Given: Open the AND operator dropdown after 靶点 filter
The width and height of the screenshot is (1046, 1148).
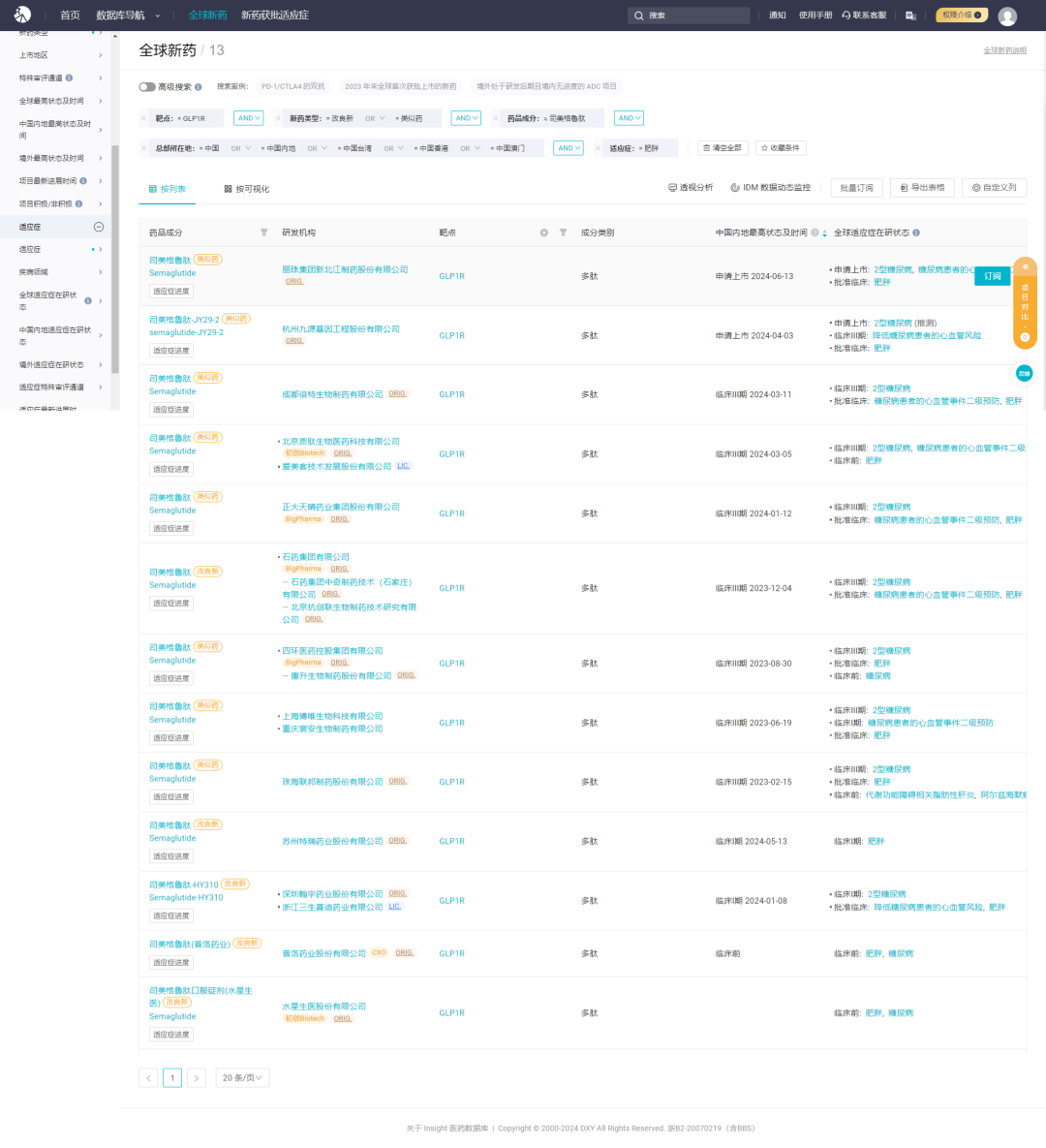Looking at the screenshot, I should (248, 118).
